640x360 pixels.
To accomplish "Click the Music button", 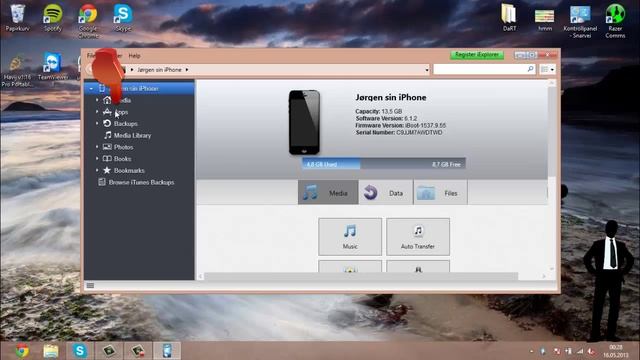I will point(350,237).
